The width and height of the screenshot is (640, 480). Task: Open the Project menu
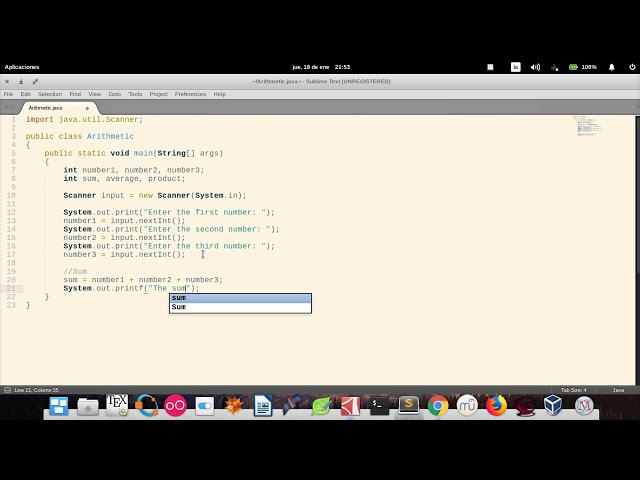click(158, 94)
